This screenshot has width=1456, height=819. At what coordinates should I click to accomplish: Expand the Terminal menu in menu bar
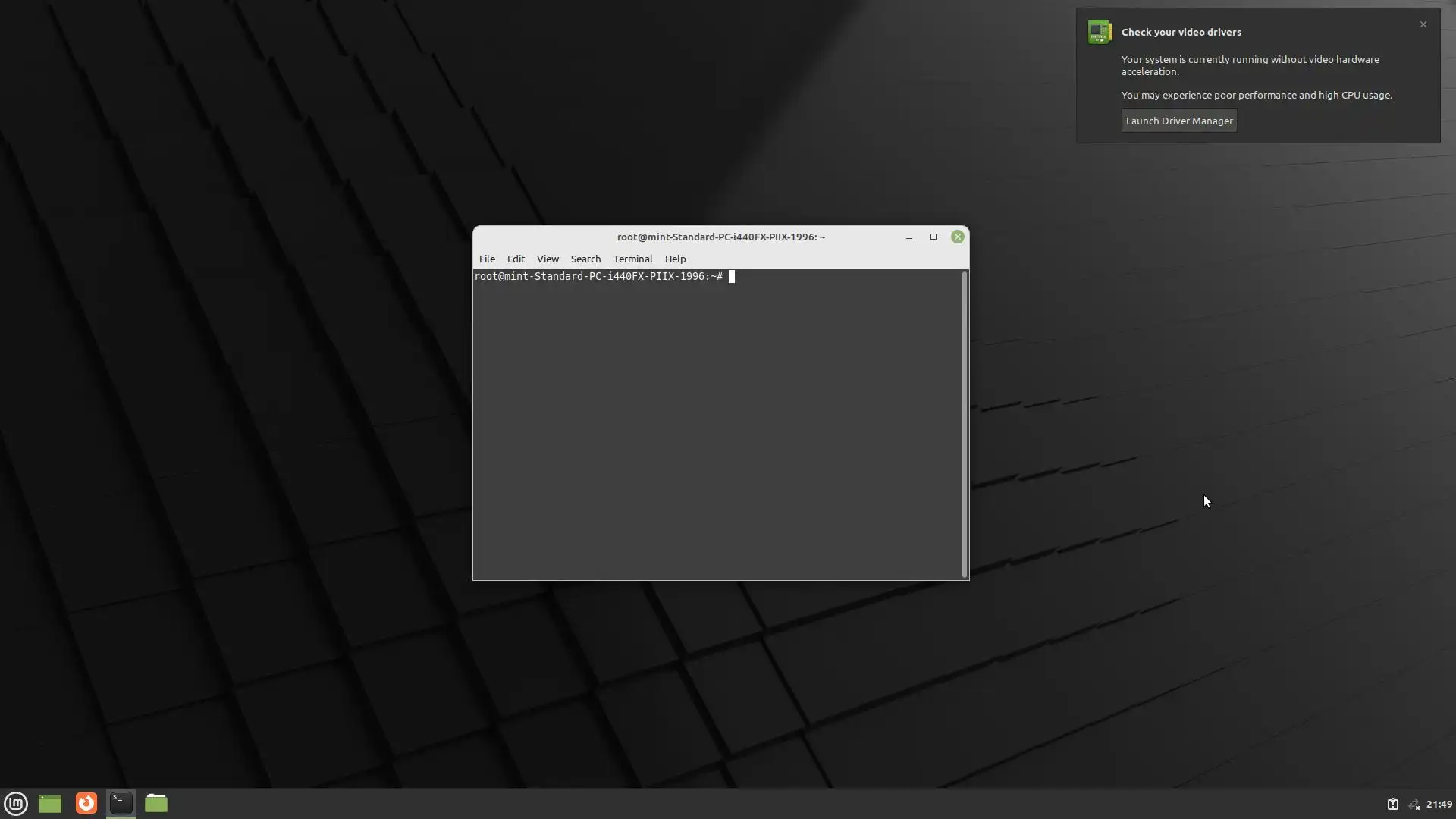[x=632, y=259]
